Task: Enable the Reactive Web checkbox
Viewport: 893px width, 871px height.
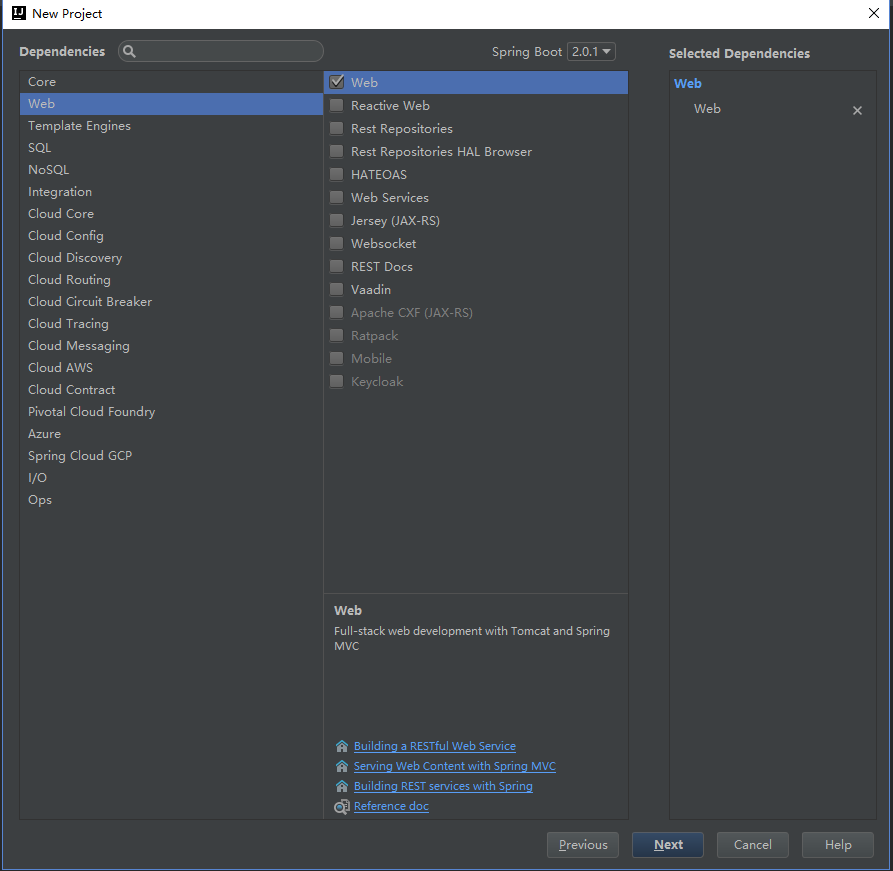Action: (337, 106)
